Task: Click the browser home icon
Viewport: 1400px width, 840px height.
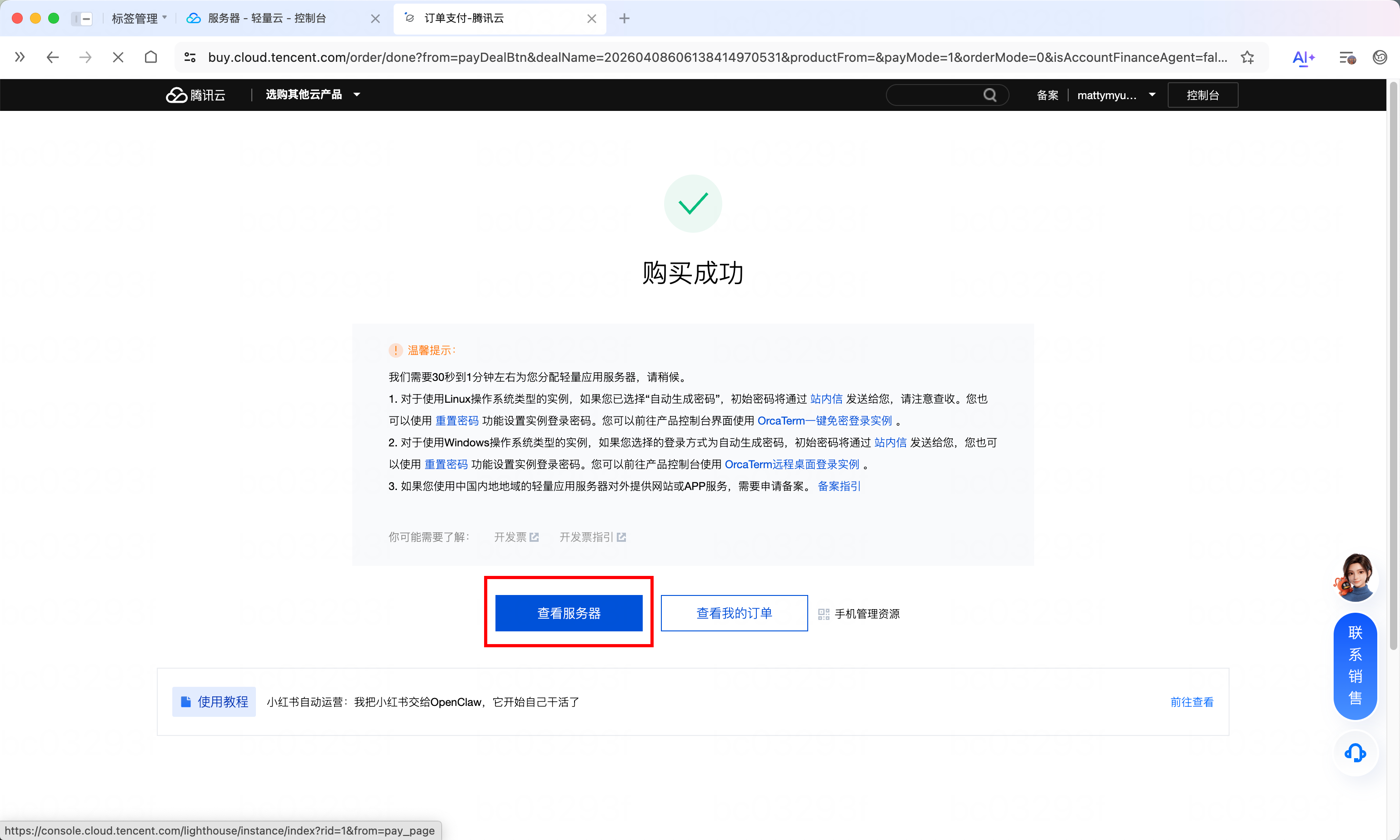Action: coord(150,57)
